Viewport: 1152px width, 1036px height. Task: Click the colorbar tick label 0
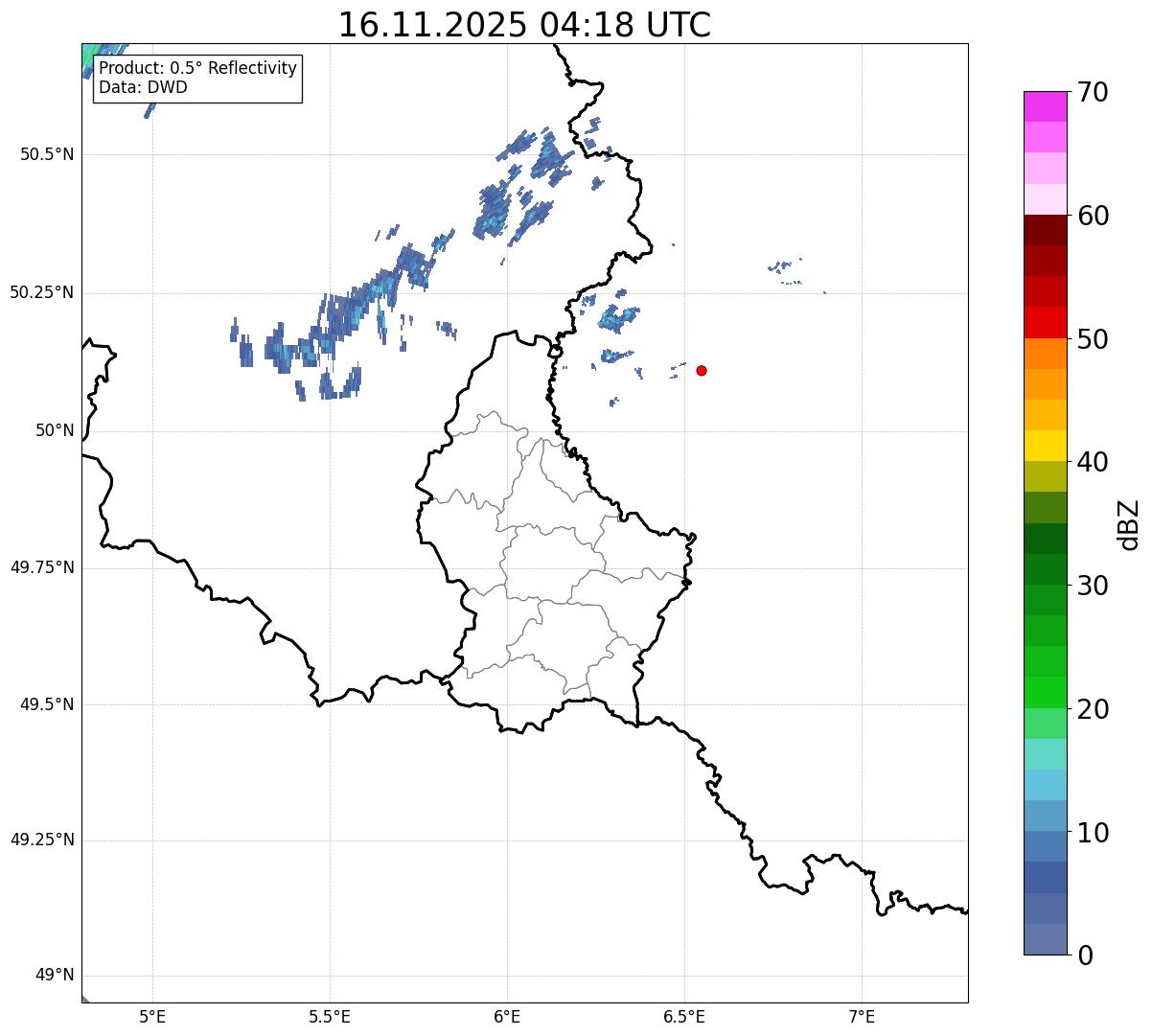pyautogui.click(x=1085, y=955)
